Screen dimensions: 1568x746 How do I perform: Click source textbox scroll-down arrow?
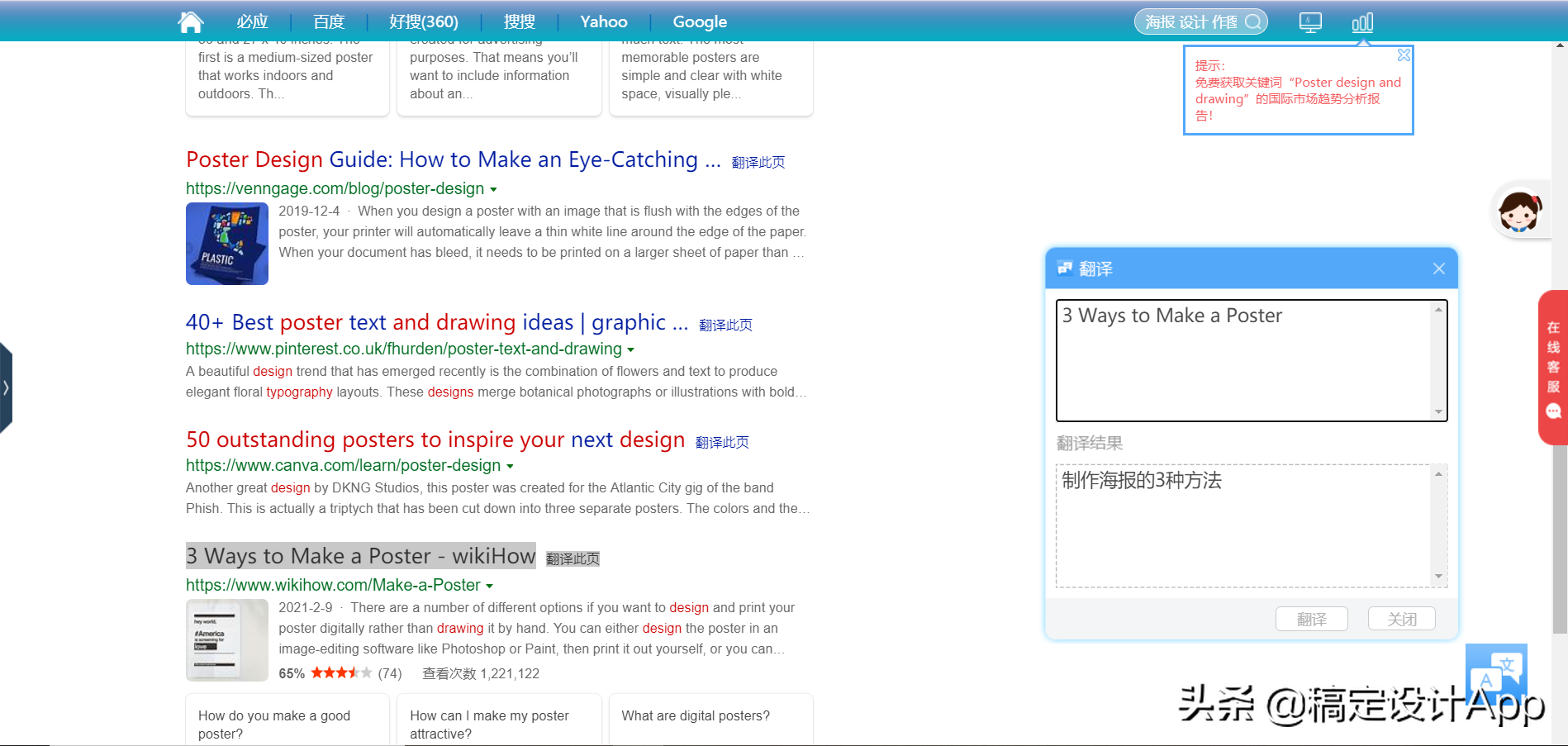1438,411
